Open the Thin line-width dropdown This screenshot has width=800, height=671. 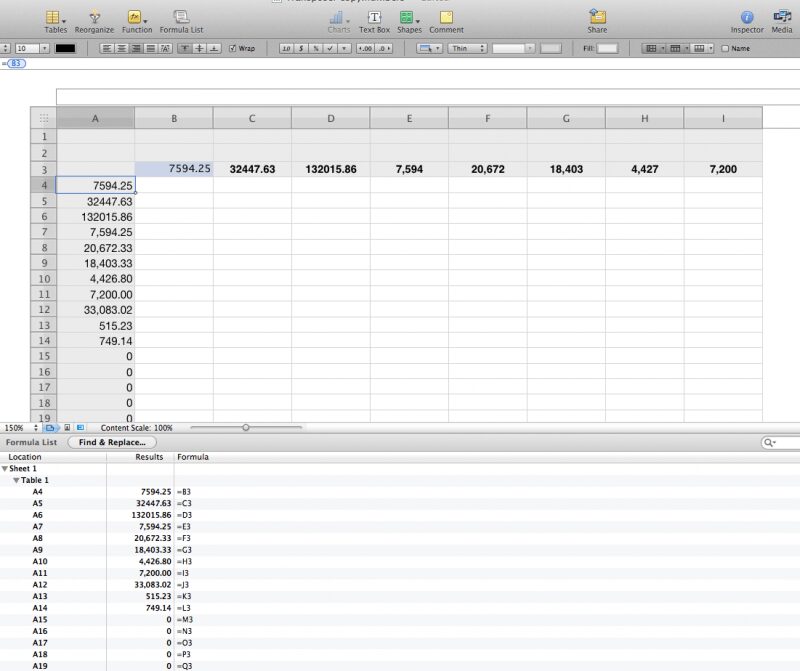click(467, 48)
